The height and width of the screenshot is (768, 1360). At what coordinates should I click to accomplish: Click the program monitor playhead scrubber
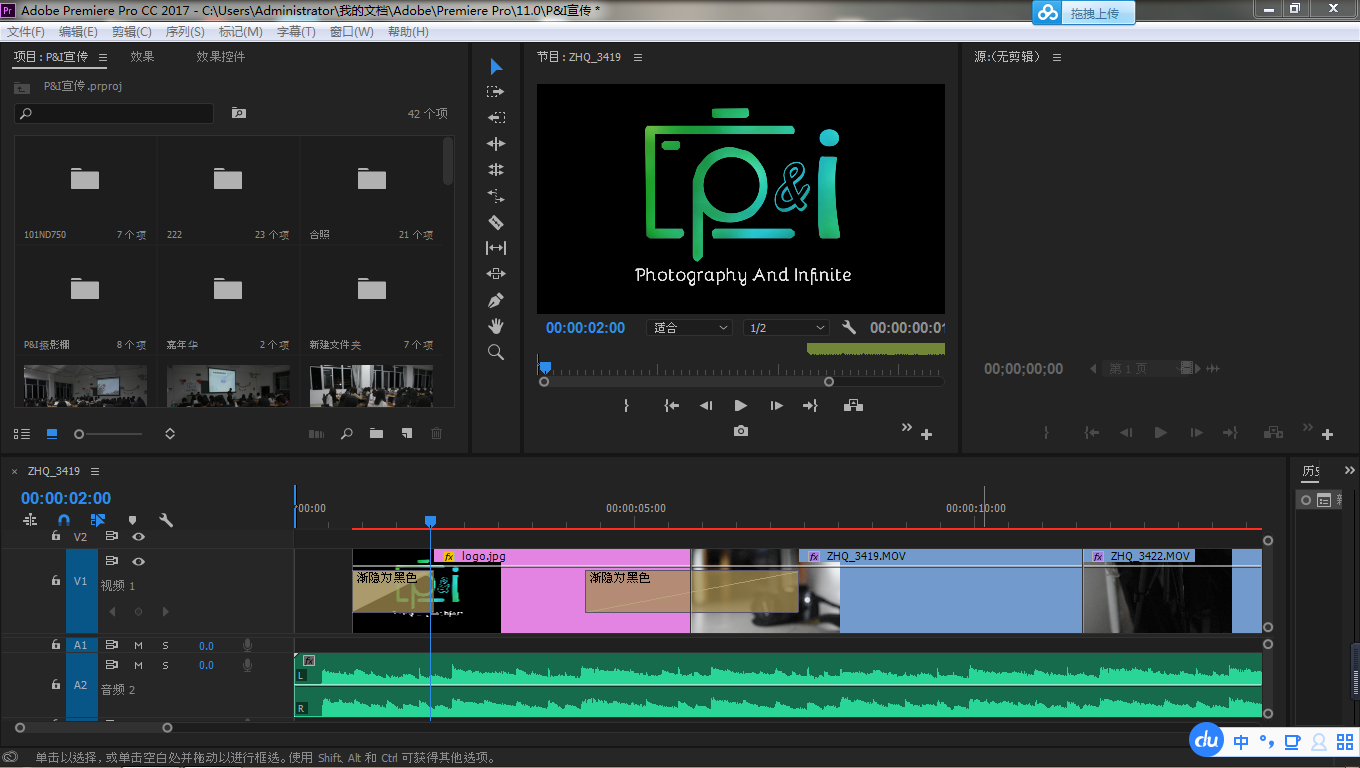tap(545, 368)
